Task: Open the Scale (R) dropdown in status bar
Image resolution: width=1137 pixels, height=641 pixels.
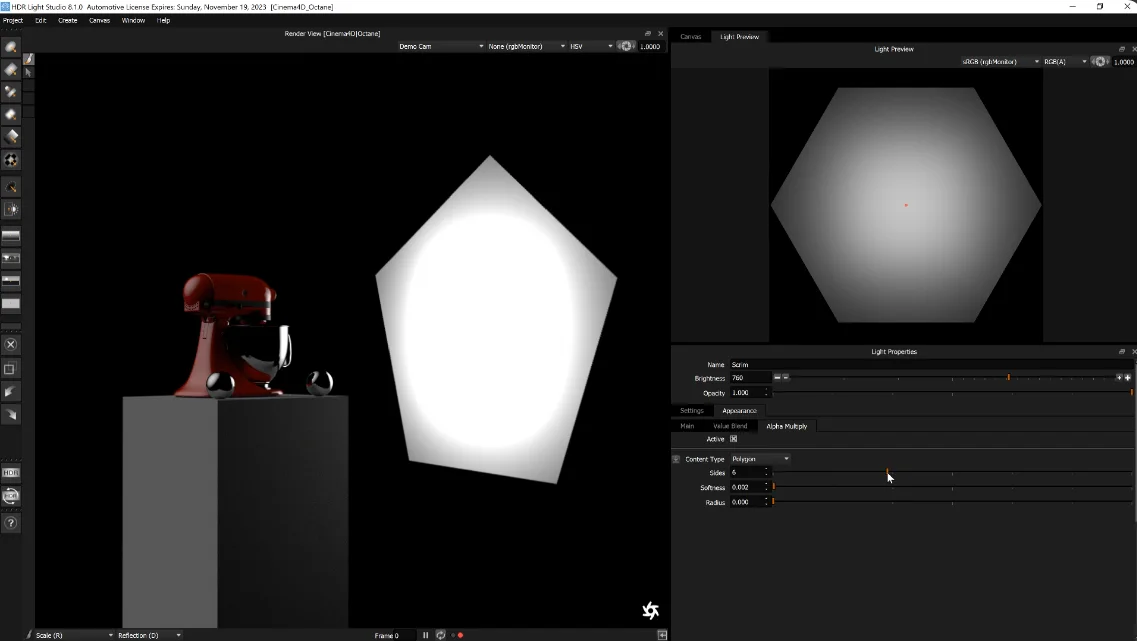Action: pyautogui.click(x=75, y=635)
